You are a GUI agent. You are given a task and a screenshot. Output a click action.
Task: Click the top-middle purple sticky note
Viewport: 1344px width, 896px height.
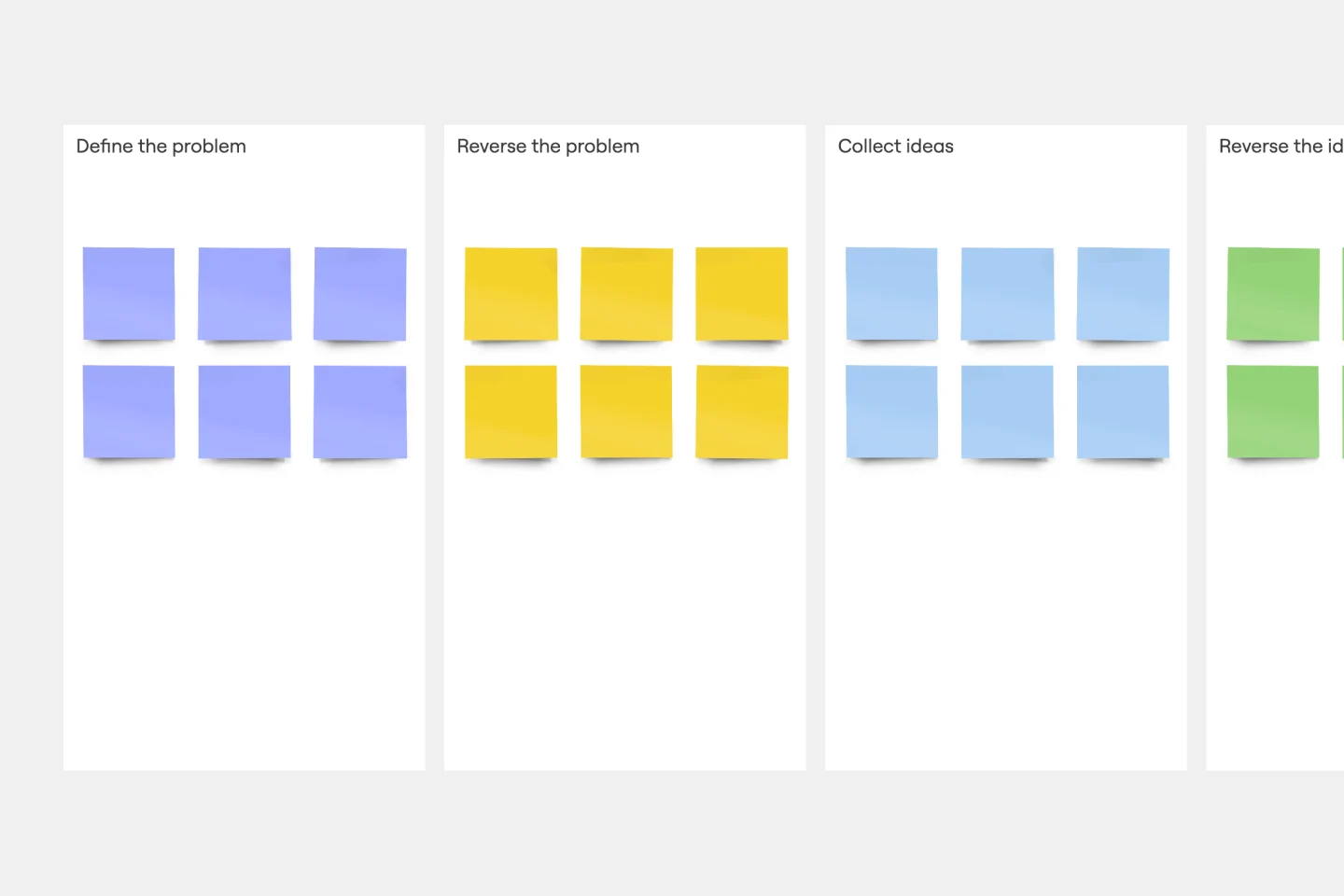click(245, 293)
